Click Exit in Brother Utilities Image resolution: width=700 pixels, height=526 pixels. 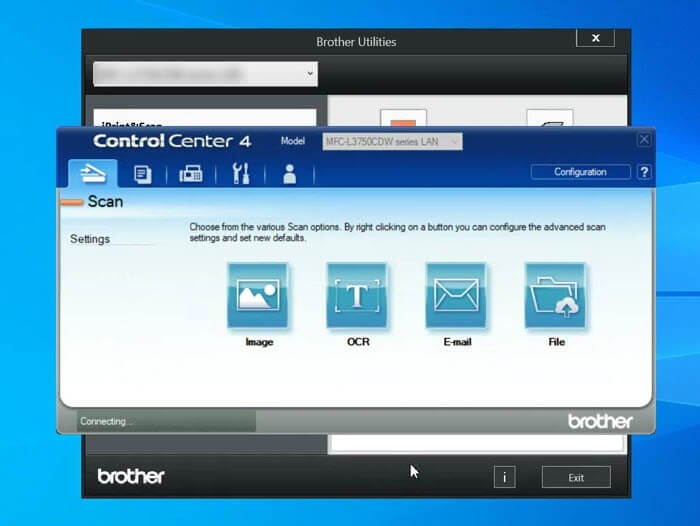coord(576,477)
